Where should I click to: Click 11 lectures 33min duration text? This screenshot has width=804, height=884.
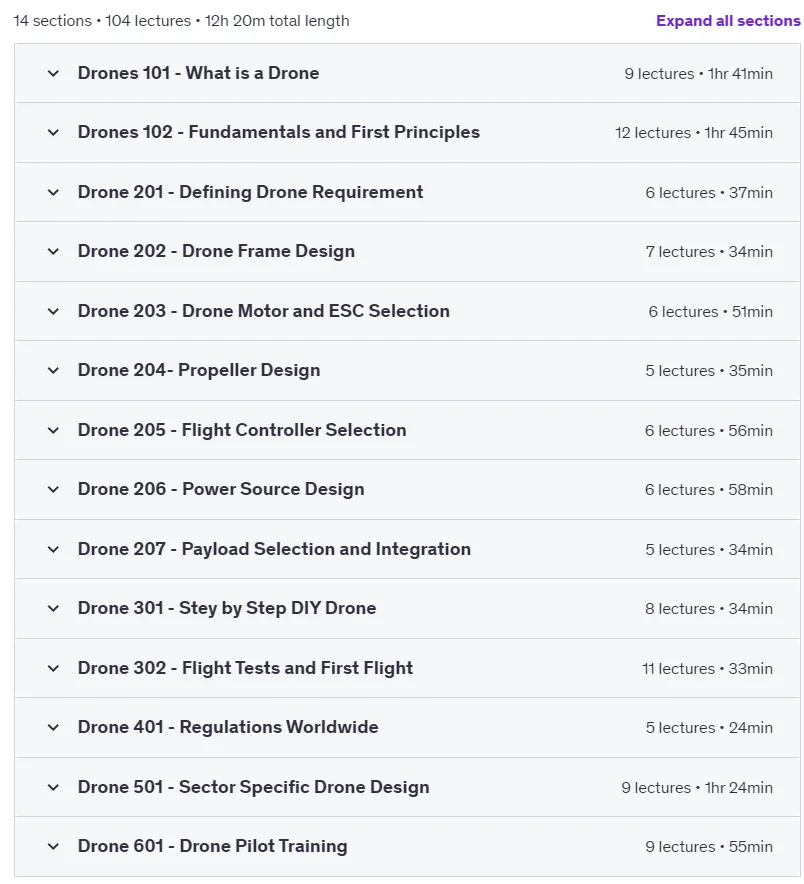[x=707, y=669]
